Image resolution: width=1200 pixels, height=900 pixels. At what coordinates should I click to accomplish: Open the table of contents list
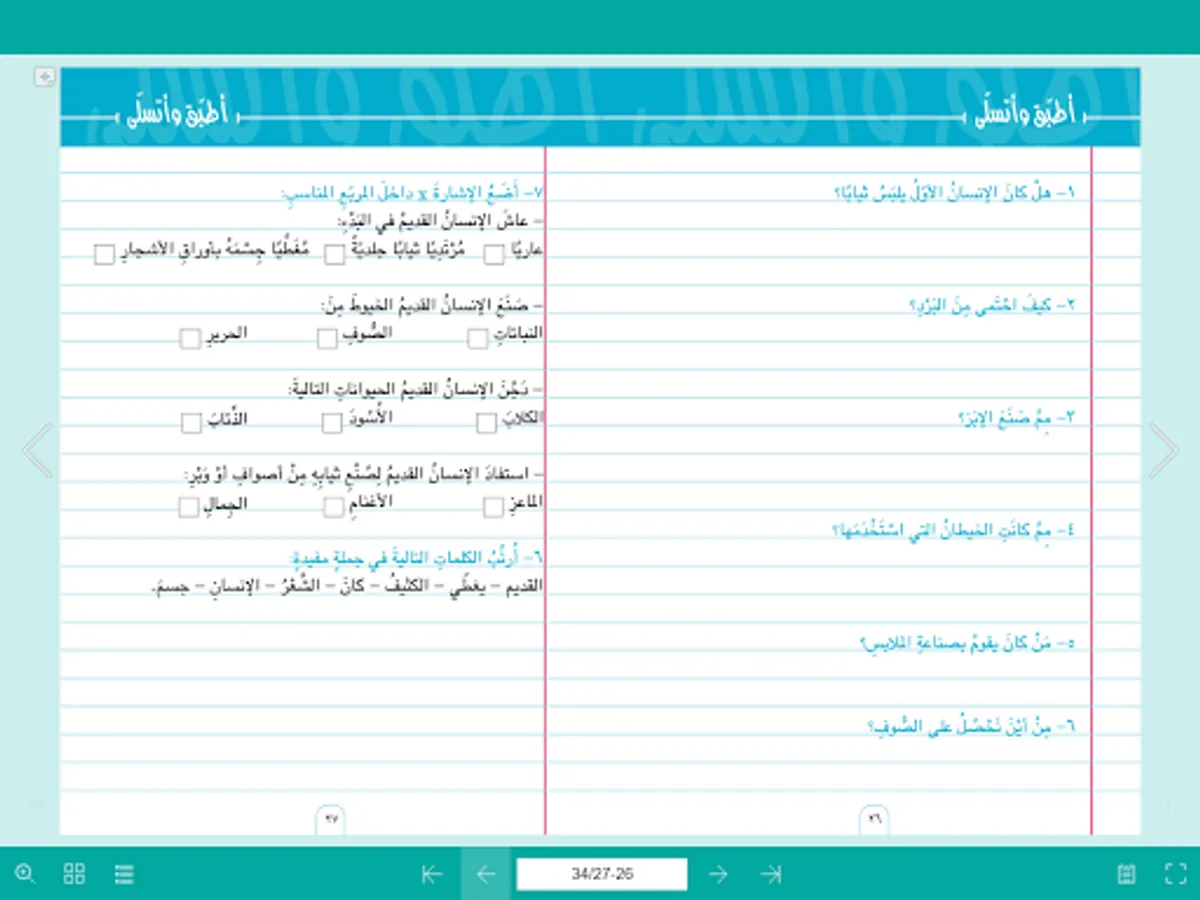(x=124, y=874)
